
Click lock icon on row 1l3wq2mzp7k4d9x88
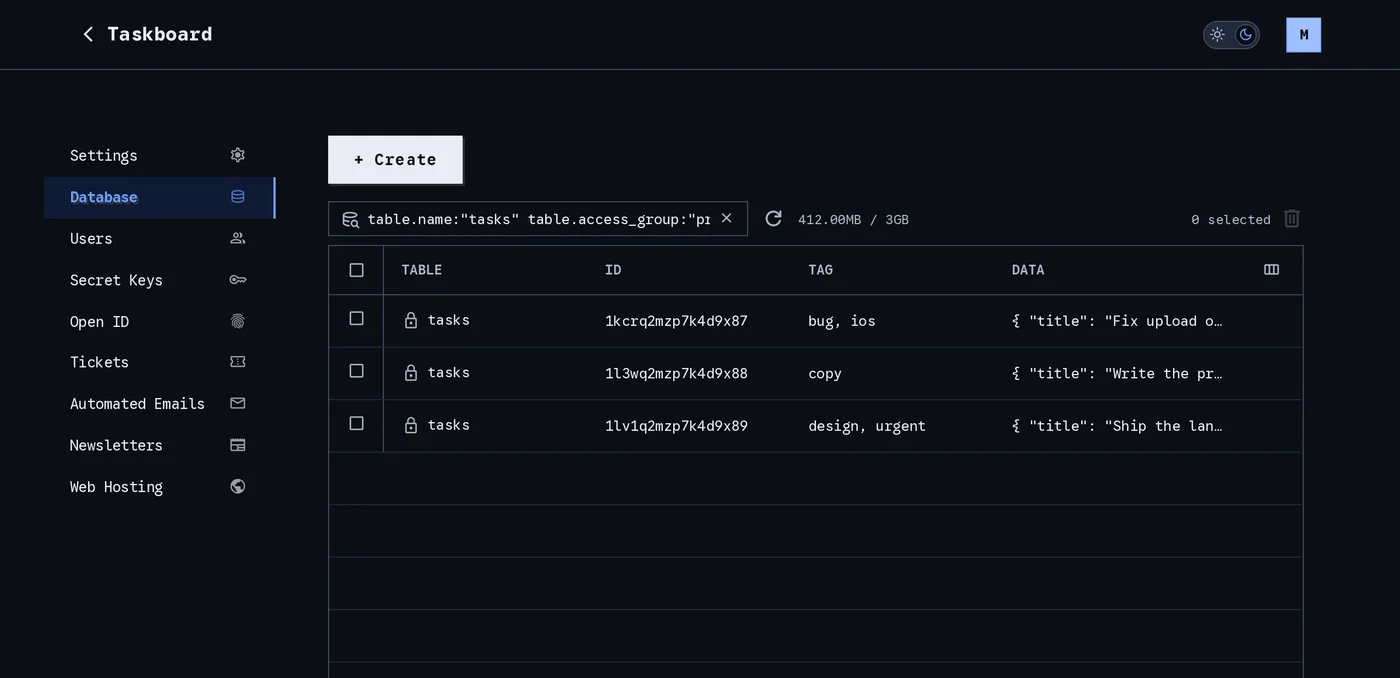(x=410, y=372)
